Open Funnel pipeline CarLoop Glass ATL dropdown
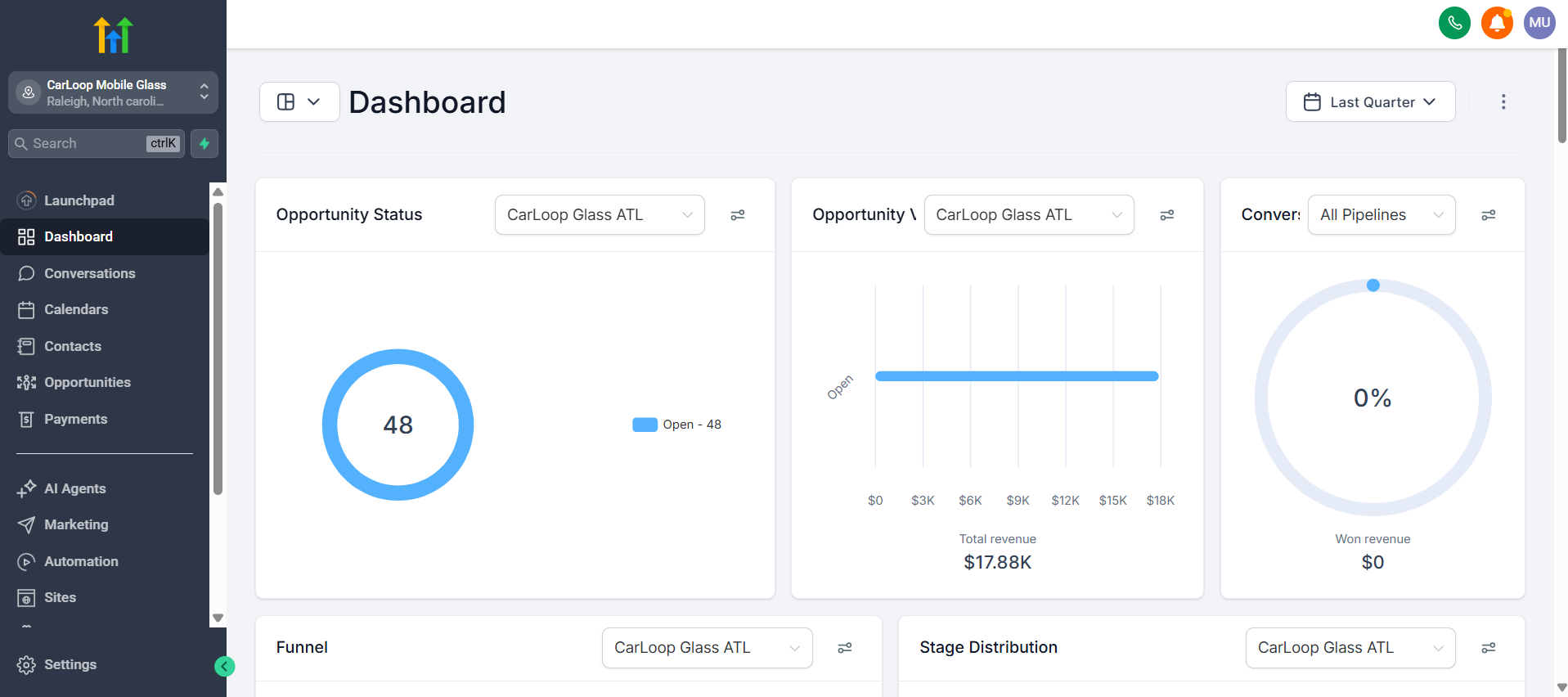 point(707,647)
